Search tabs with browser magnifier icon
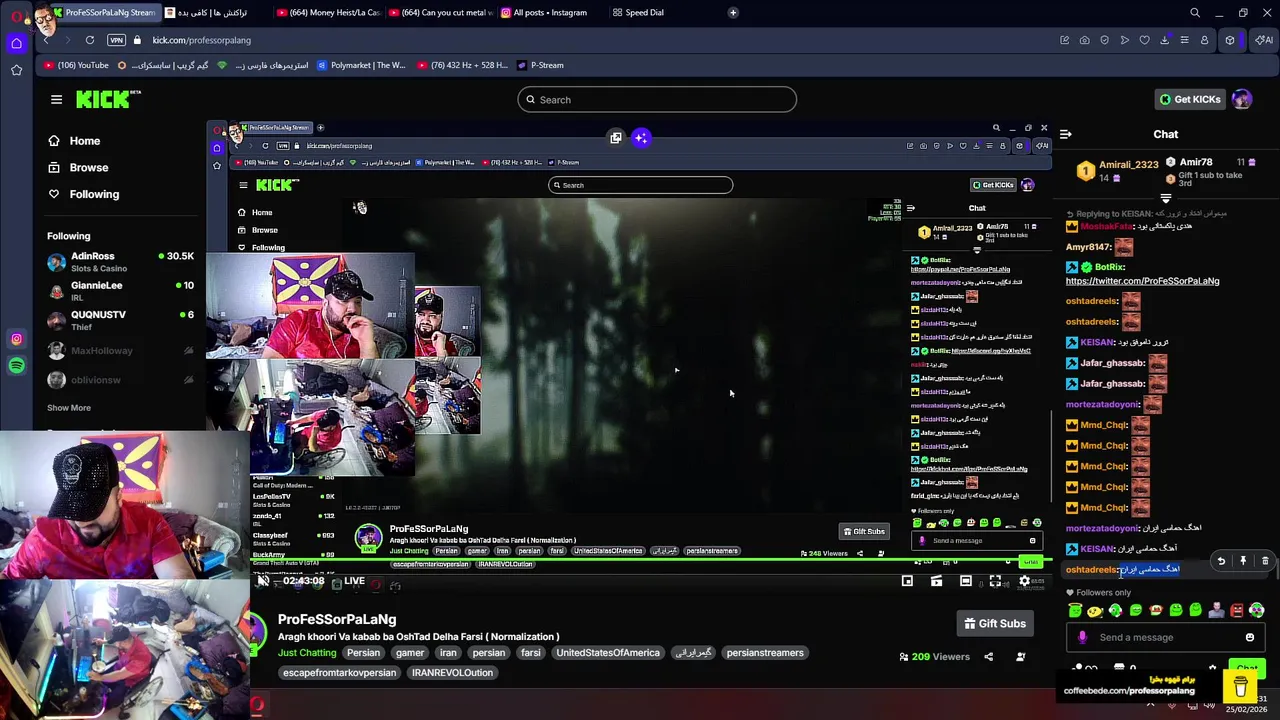The height and width of the screenshot is (720, 1280). (1195, 13)
